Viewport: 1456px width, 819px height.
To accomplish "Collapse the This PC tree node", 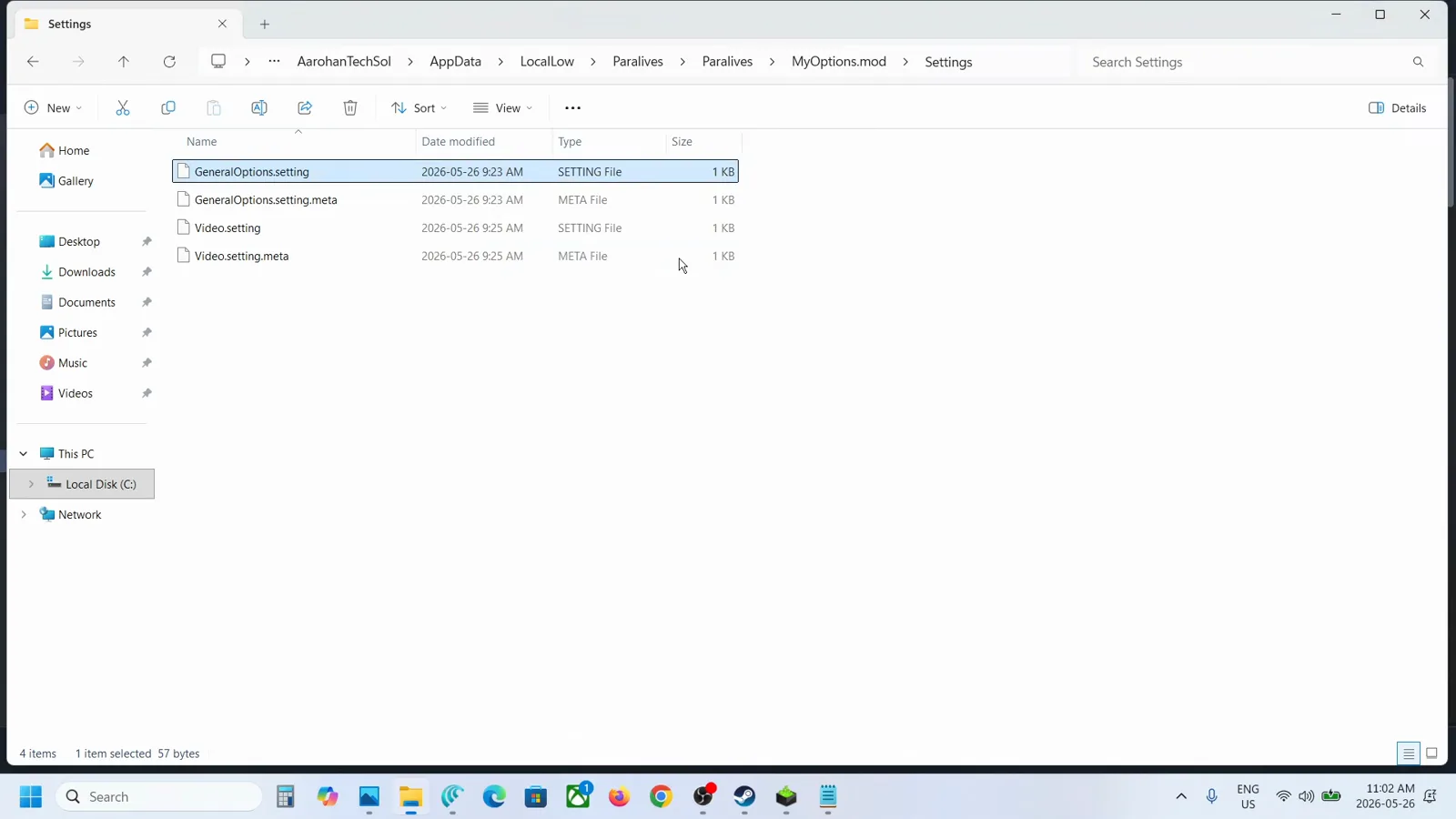I will coord(24,453).
